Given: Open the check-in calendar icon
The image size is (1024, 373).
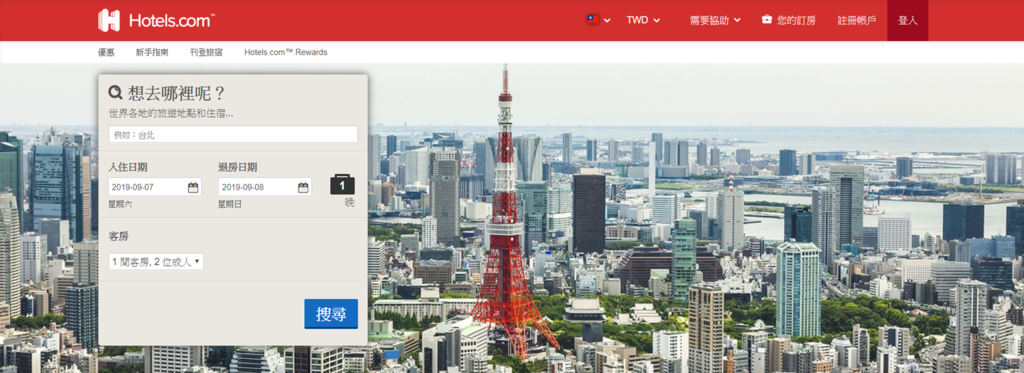Looking at the screenshot, I should [x=193, y=187].
